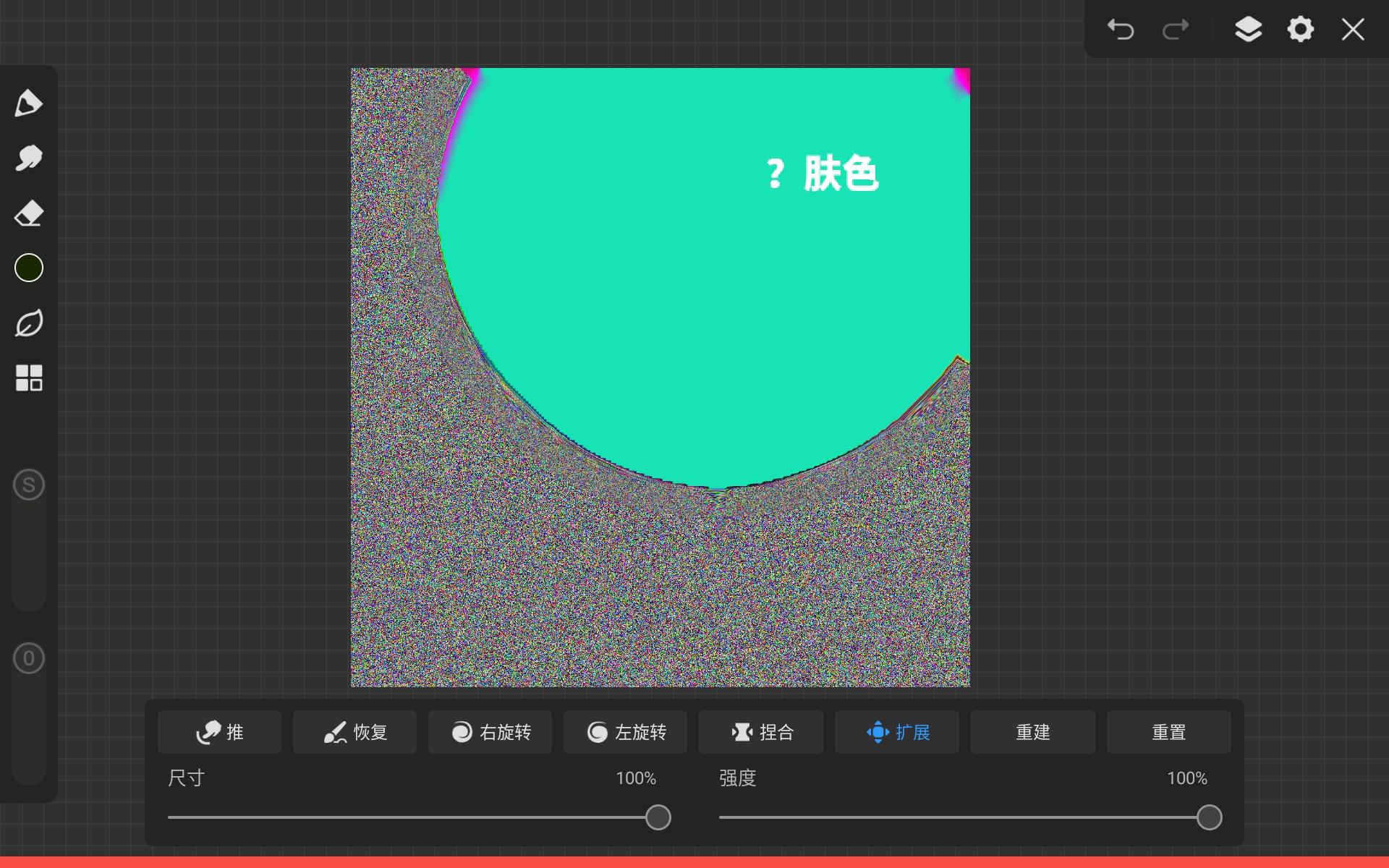1389x868 pixels.
Task: Open the layers panel
Action: click(x=1248, y=30)
